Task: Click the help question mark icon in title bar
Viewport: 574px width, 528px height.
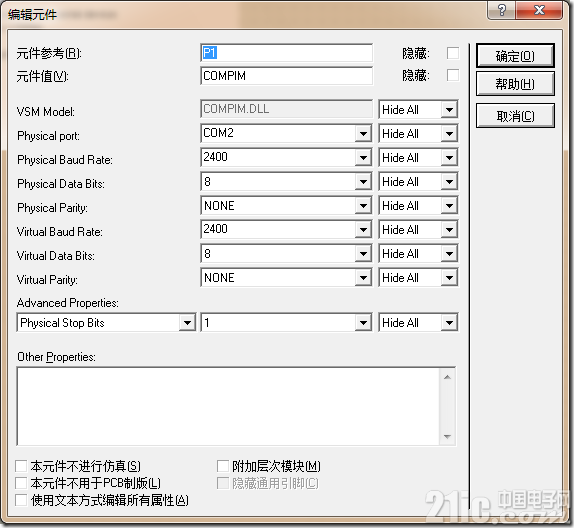Action: pyautogui.click(x=502, y=10)
